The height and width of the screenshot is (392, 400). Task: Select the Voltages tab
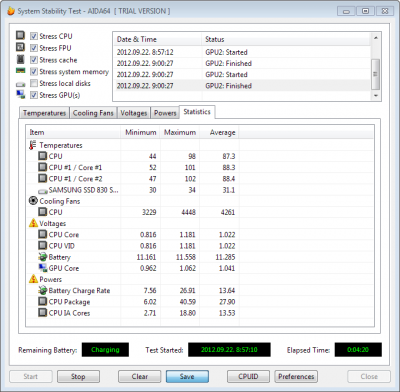[x=134, y=113]
